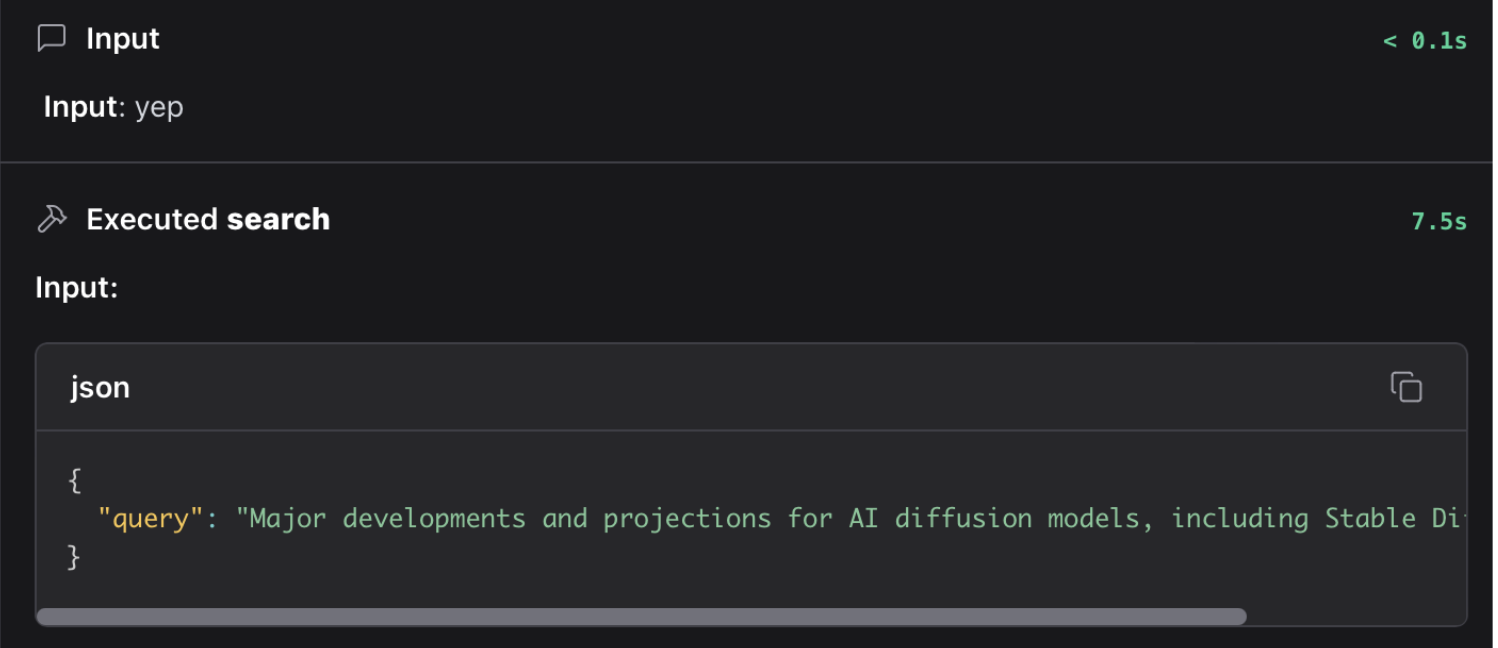Click the < 0.1s duration label
The width and height of the screenshot is (1498, 648).
[x=1424, y=41]
